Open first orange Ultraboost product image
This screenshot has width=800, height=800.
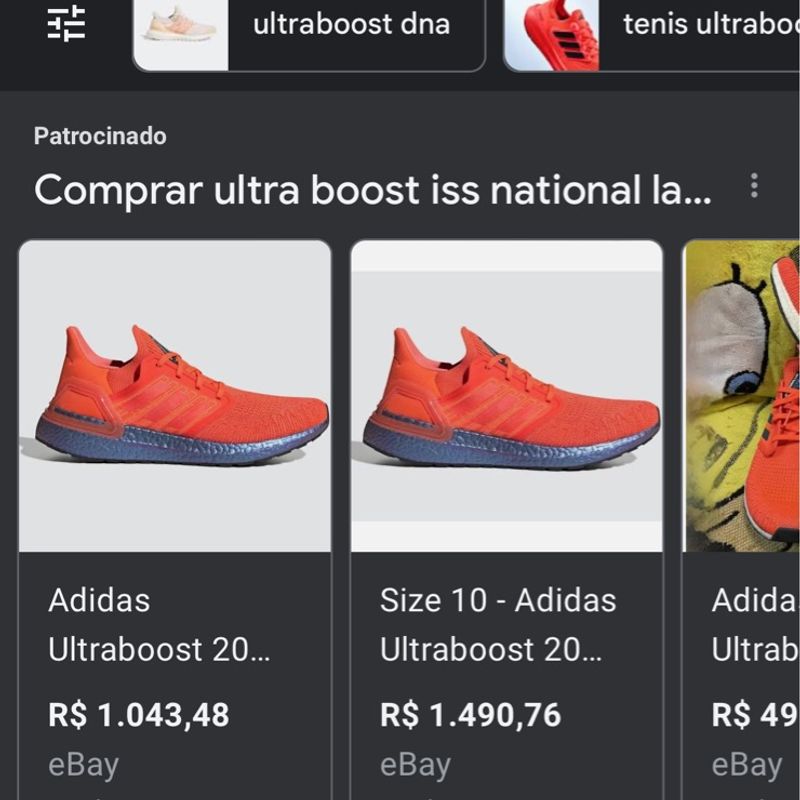coord(175,396)
